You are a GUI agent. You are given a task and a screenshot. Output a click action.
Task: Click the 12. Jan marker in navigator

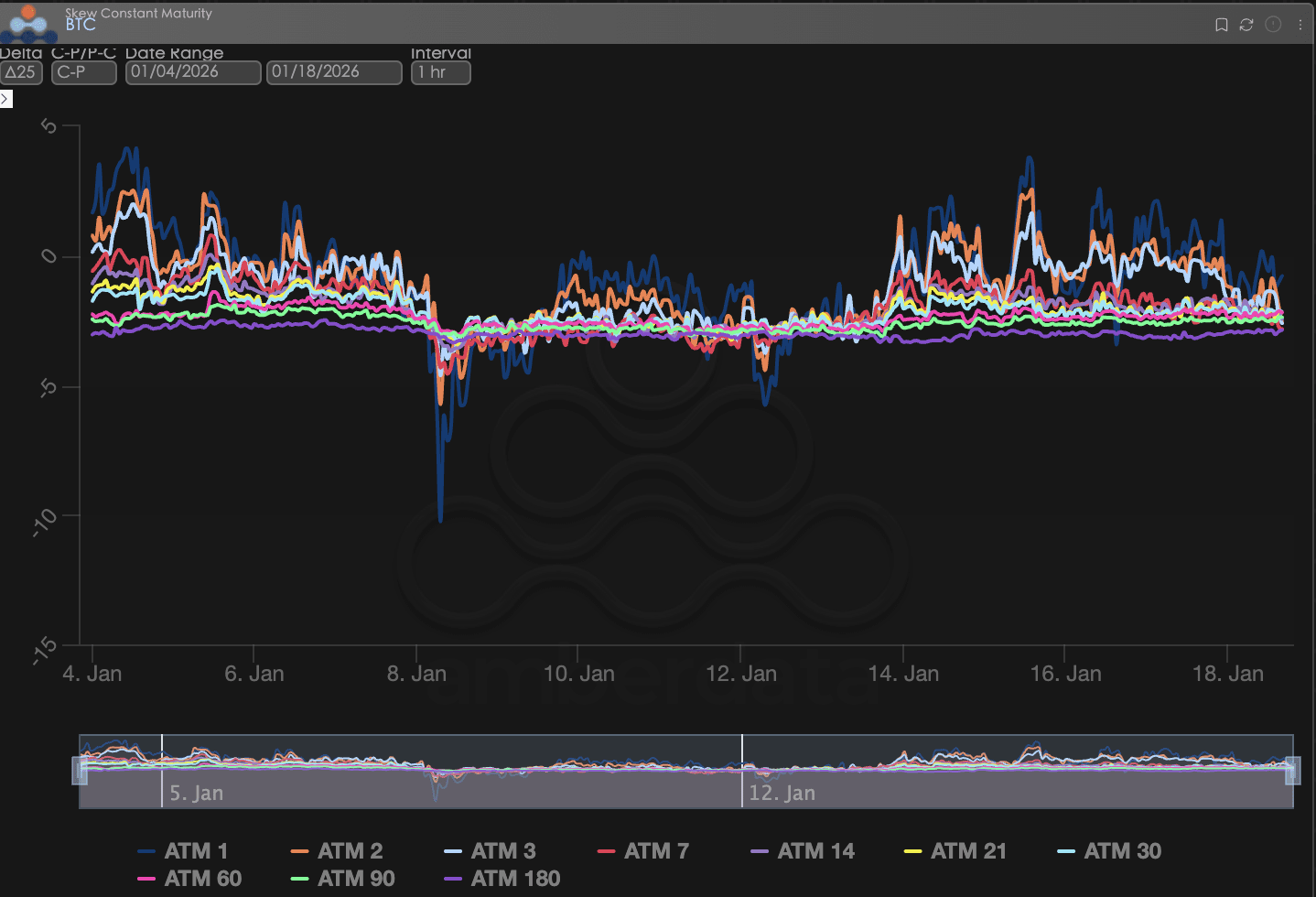(x=781, y=793)
